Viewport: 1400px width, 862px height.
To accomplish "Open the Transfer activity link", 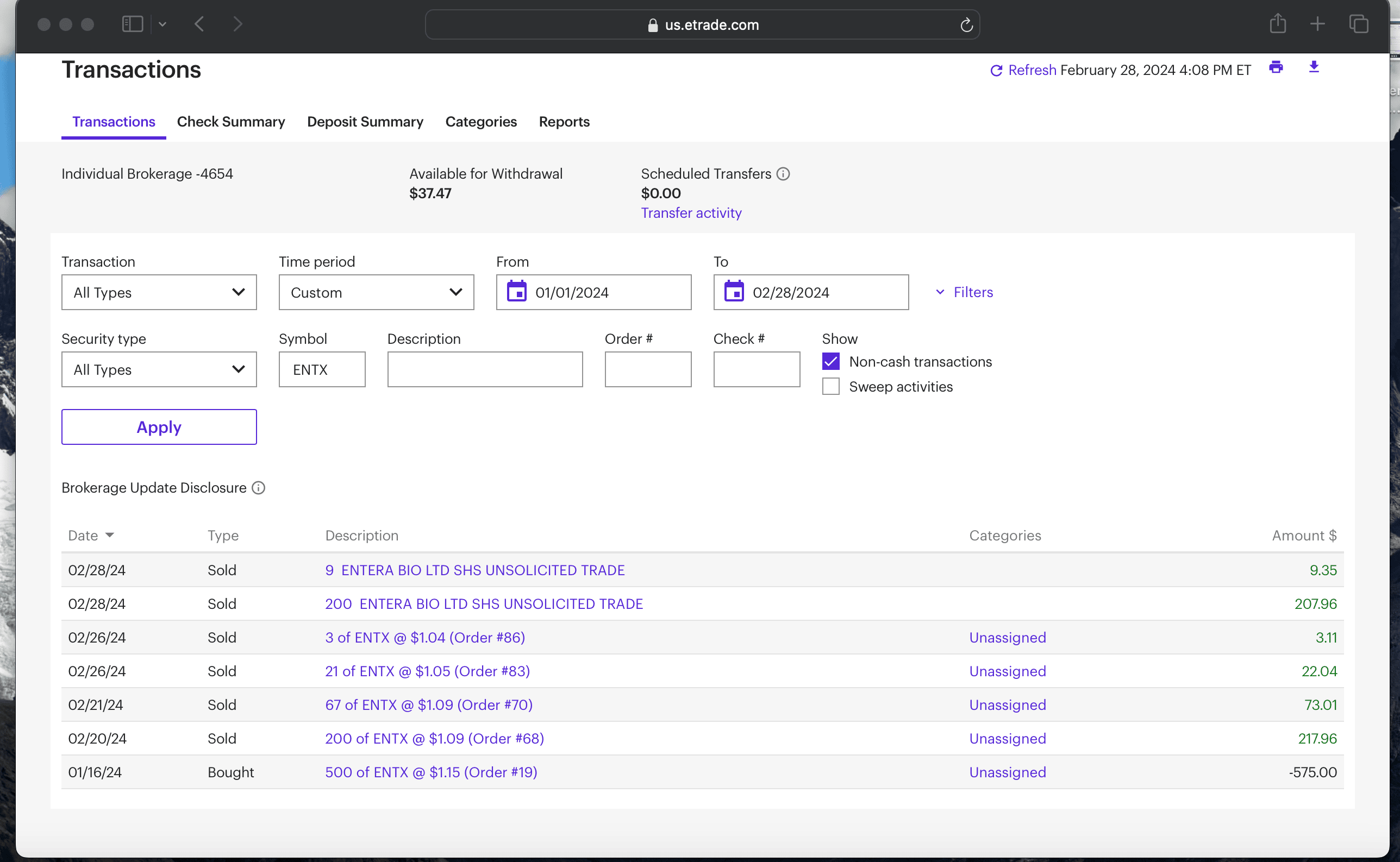I will tap(691, 213).
